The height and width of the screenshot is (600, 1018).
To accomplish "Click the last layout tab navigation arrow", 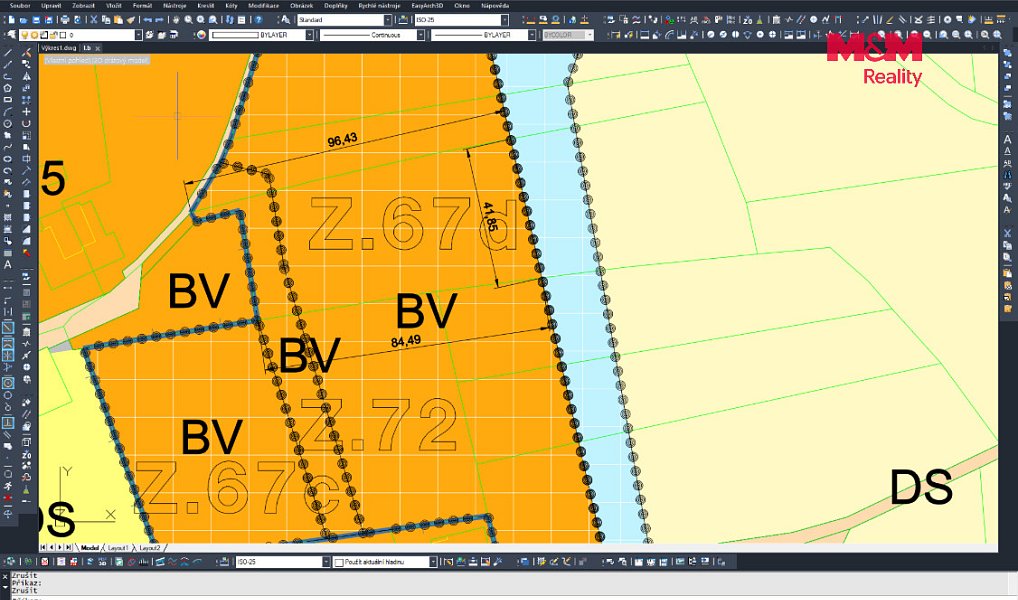I will tap(69, 548).
